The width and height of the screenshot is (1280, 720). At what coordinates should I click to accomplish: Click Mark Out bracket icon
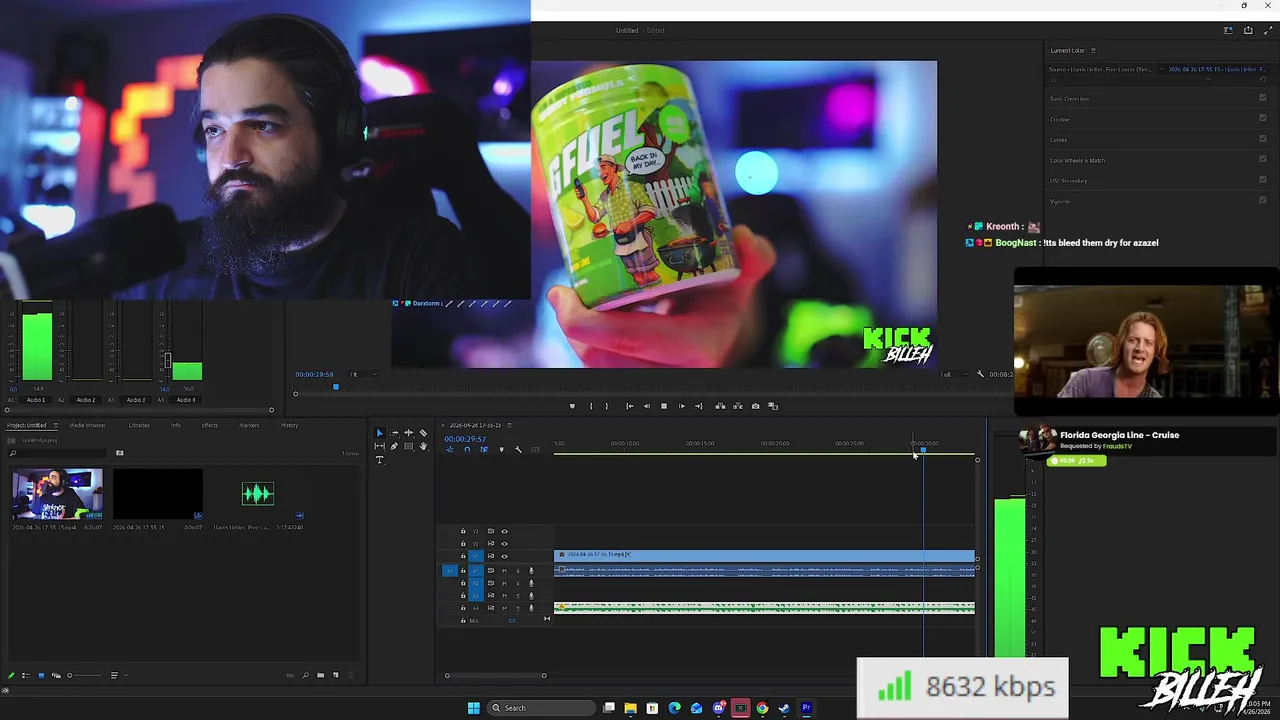pyautogui.click(x=607, y=406)
